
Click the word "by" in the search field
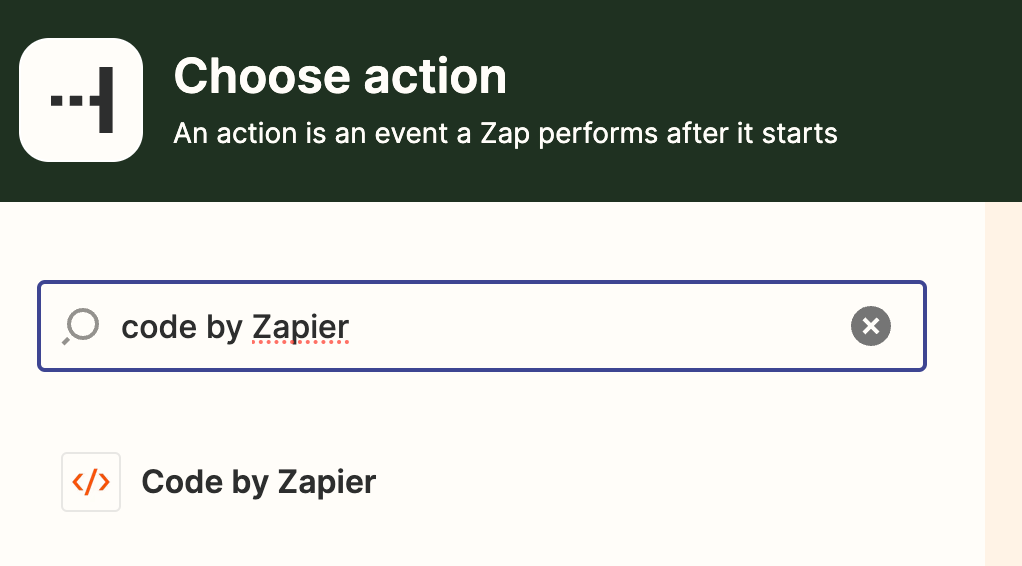click(x=225, y=327)
